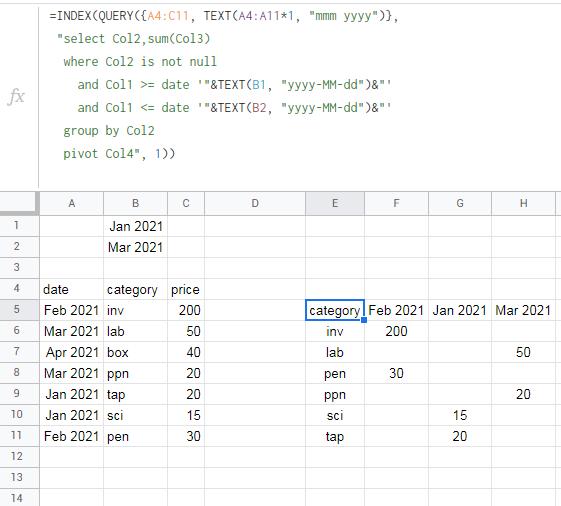This screenshot has width=561, height=506.
Task: Click cell A5 Feb 2021
Action: [x=72, y=310]
